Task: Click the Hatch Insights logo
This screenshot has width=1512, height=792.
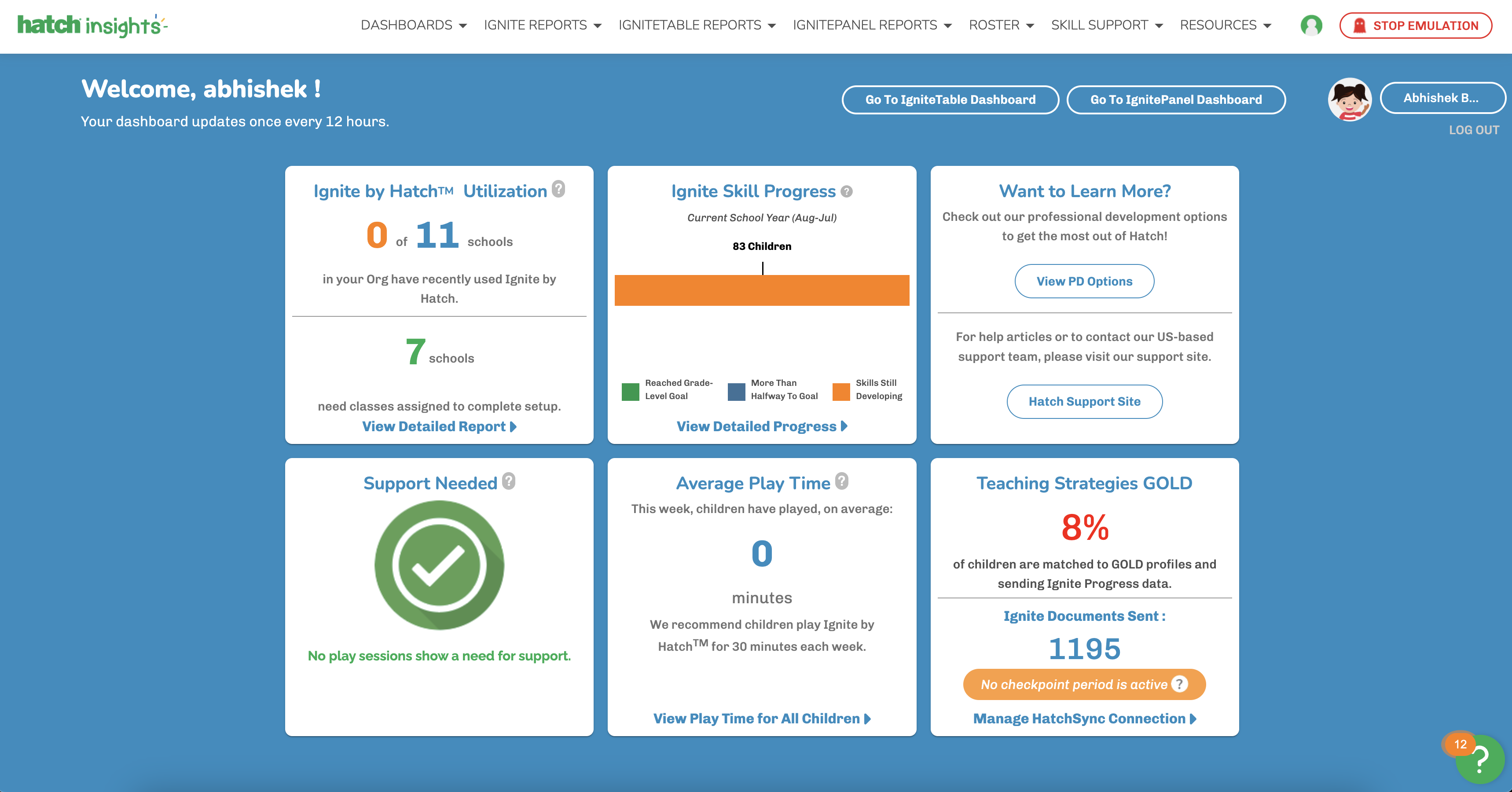Action: click(x=92, y=25)
